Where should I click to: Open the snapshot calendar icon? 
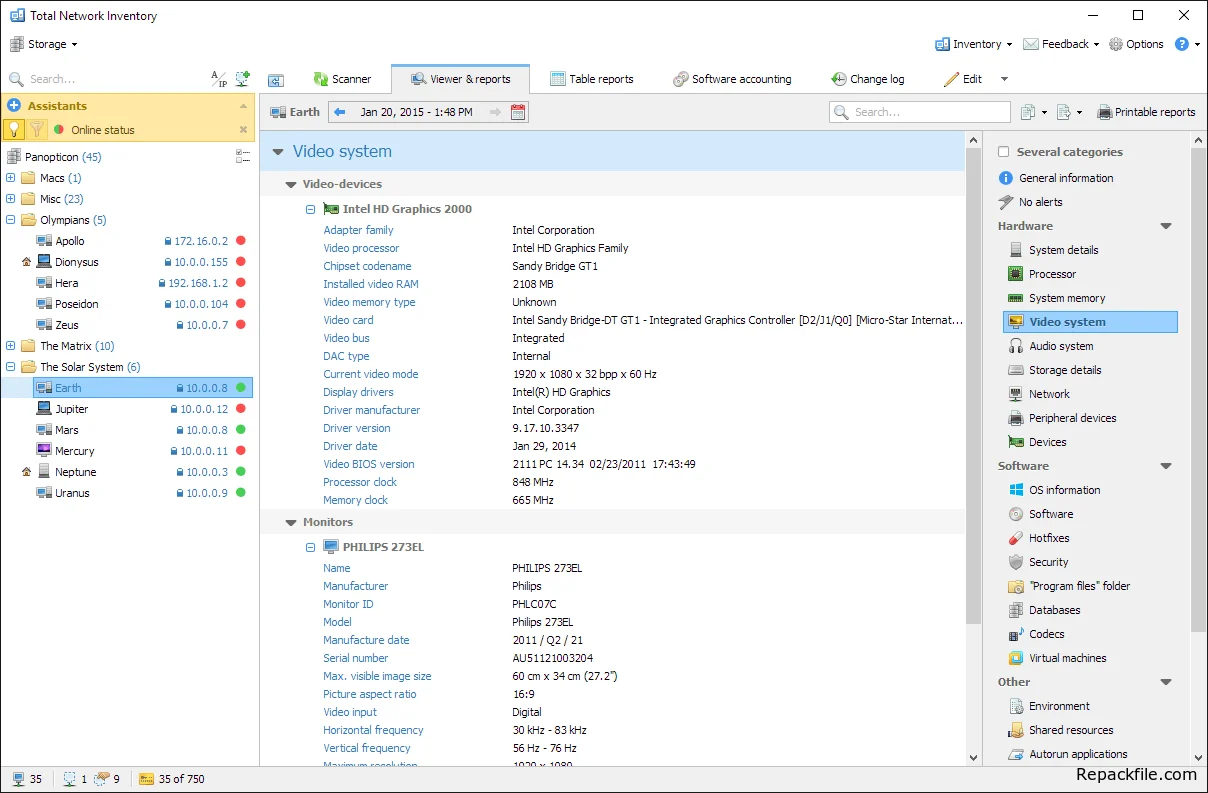pos(518,112)
